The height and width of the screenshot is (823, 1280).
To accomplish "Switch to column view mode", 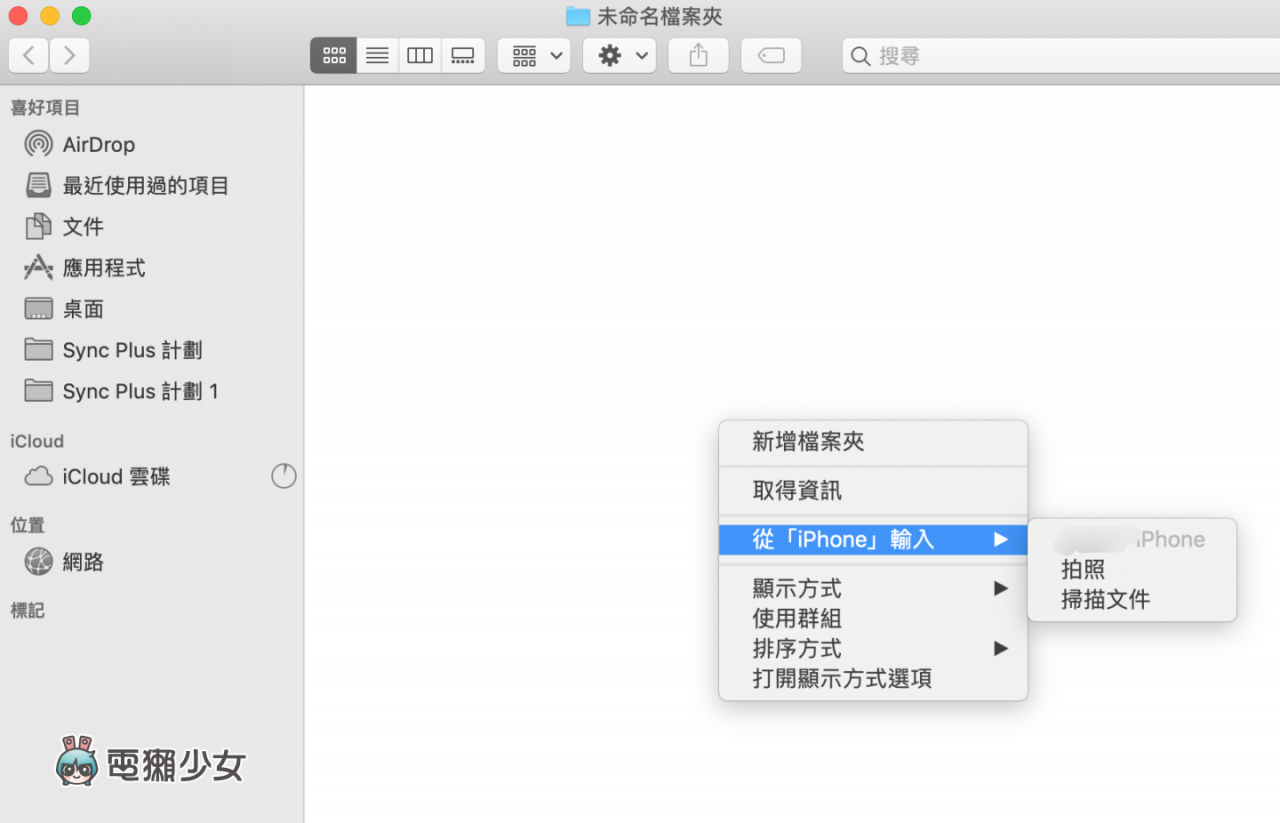I will point(420,56).
